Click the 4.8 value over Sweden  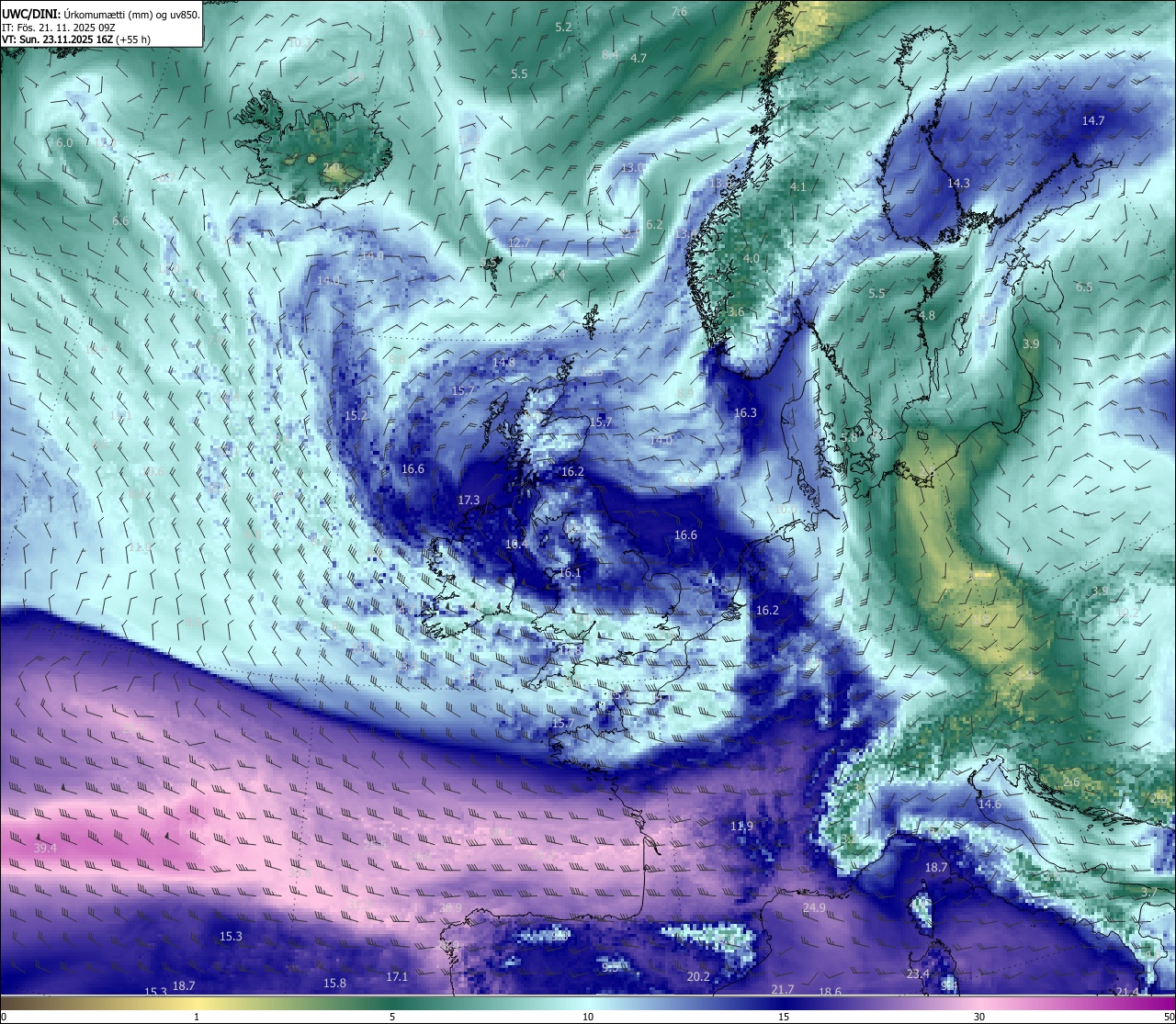tap(927, 315)
